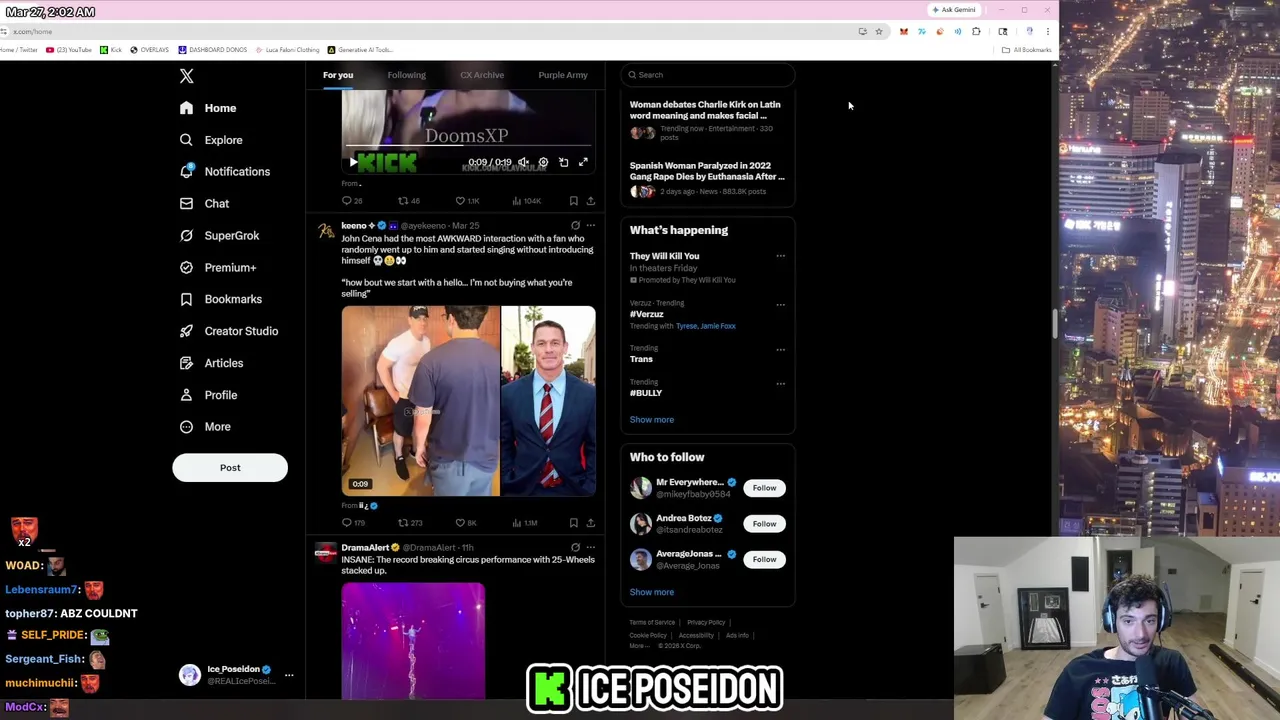This screenshot has width=1280, height=720.
Task: Play the DoomsXP Kick video
Action: pyautogui.click(x=352, y=162)
